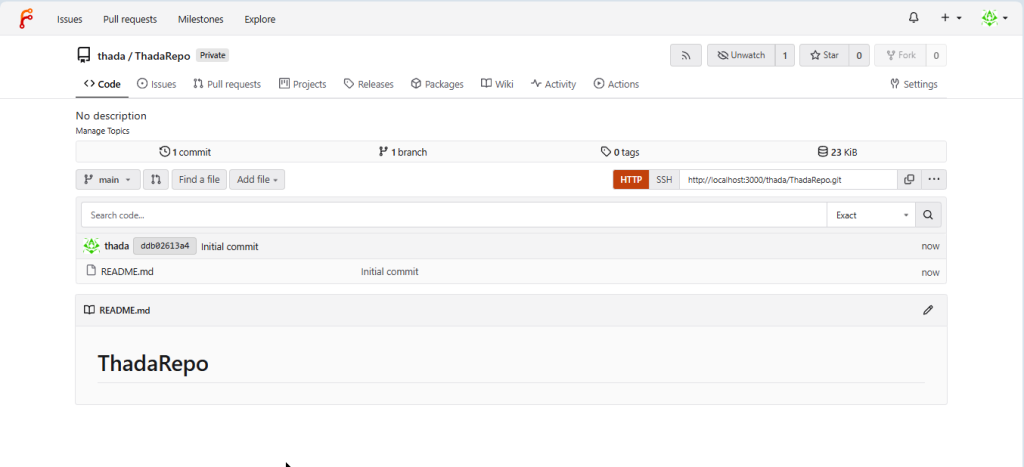The width and height of the screenshot is (1024, 467).
Task: Switch to the Issues repository tab
Action: pos(156,84)
